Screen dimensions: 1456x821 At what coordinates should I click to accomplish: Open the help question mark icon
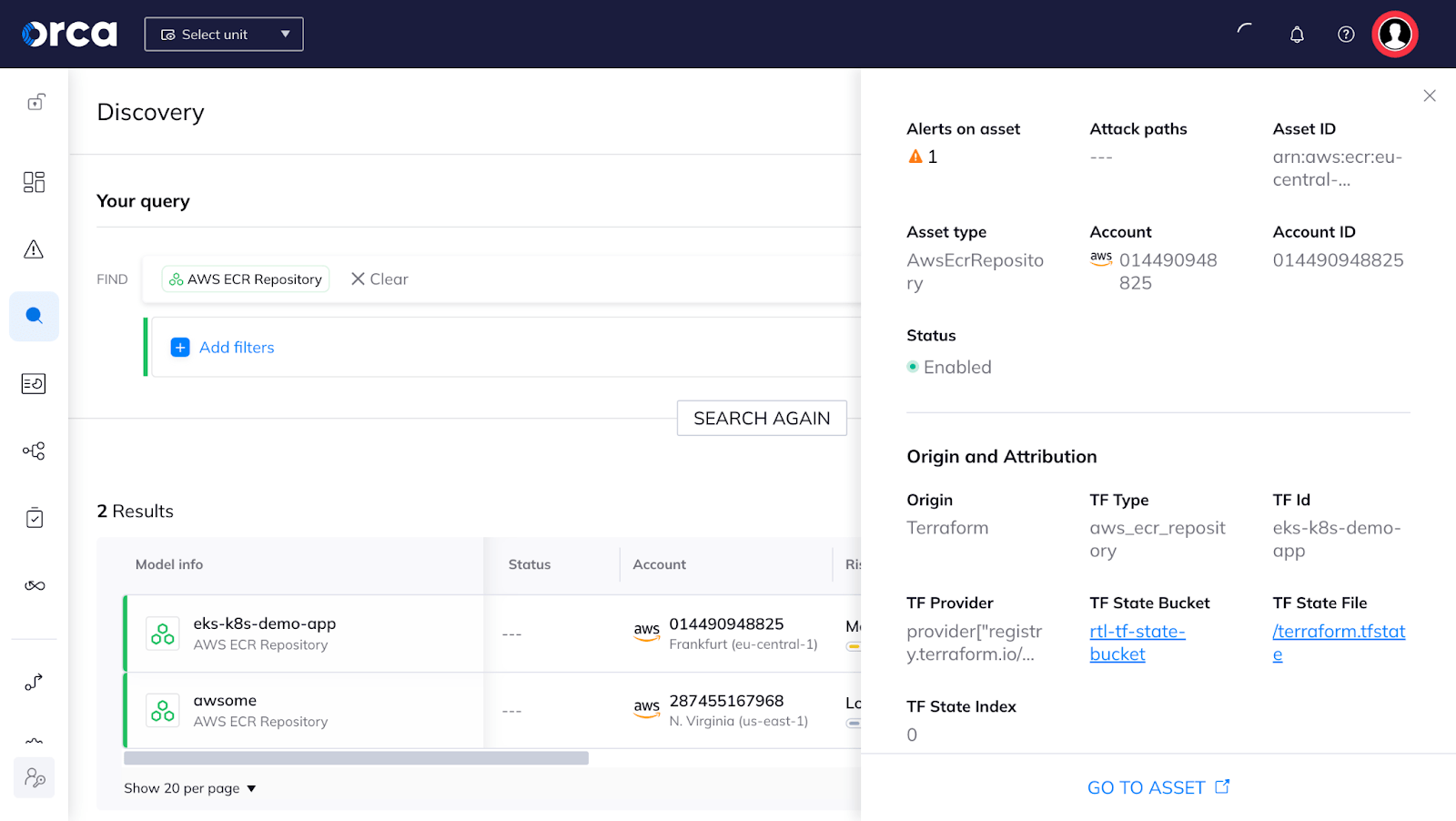(x=1345, y=34)
